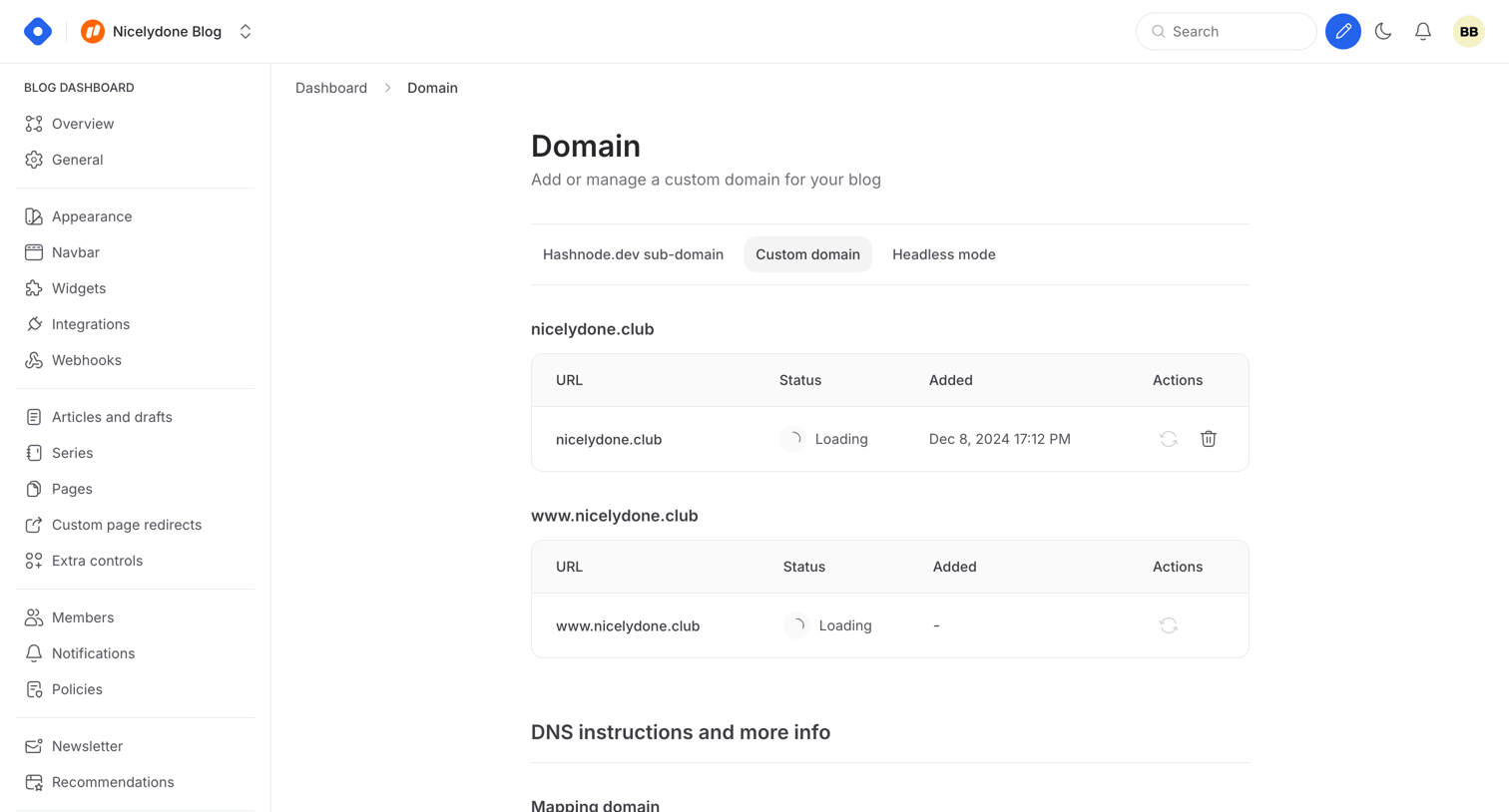
Task: Open Newsletter sidebar label
Action: coord(88,746)
